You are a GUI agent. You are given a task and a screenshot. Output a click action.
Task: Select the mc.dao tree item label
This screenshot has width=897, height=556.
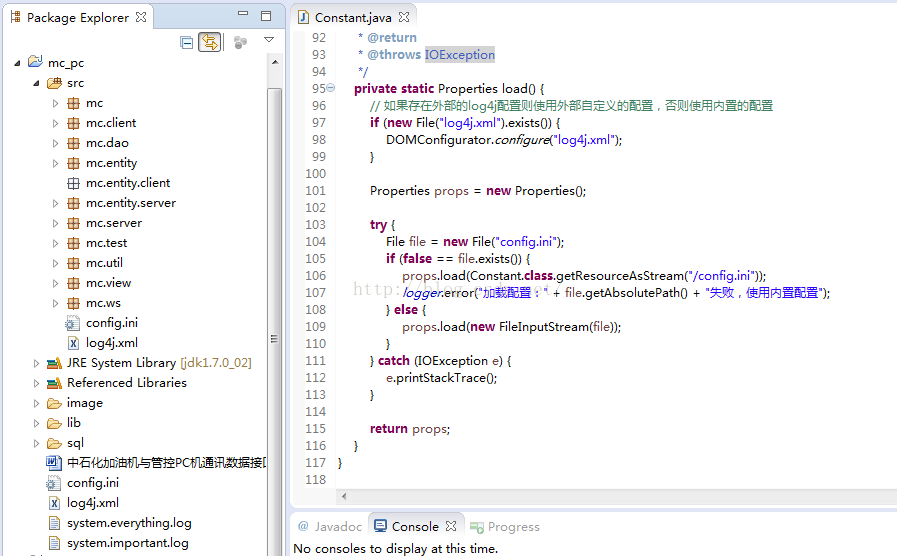108,143
